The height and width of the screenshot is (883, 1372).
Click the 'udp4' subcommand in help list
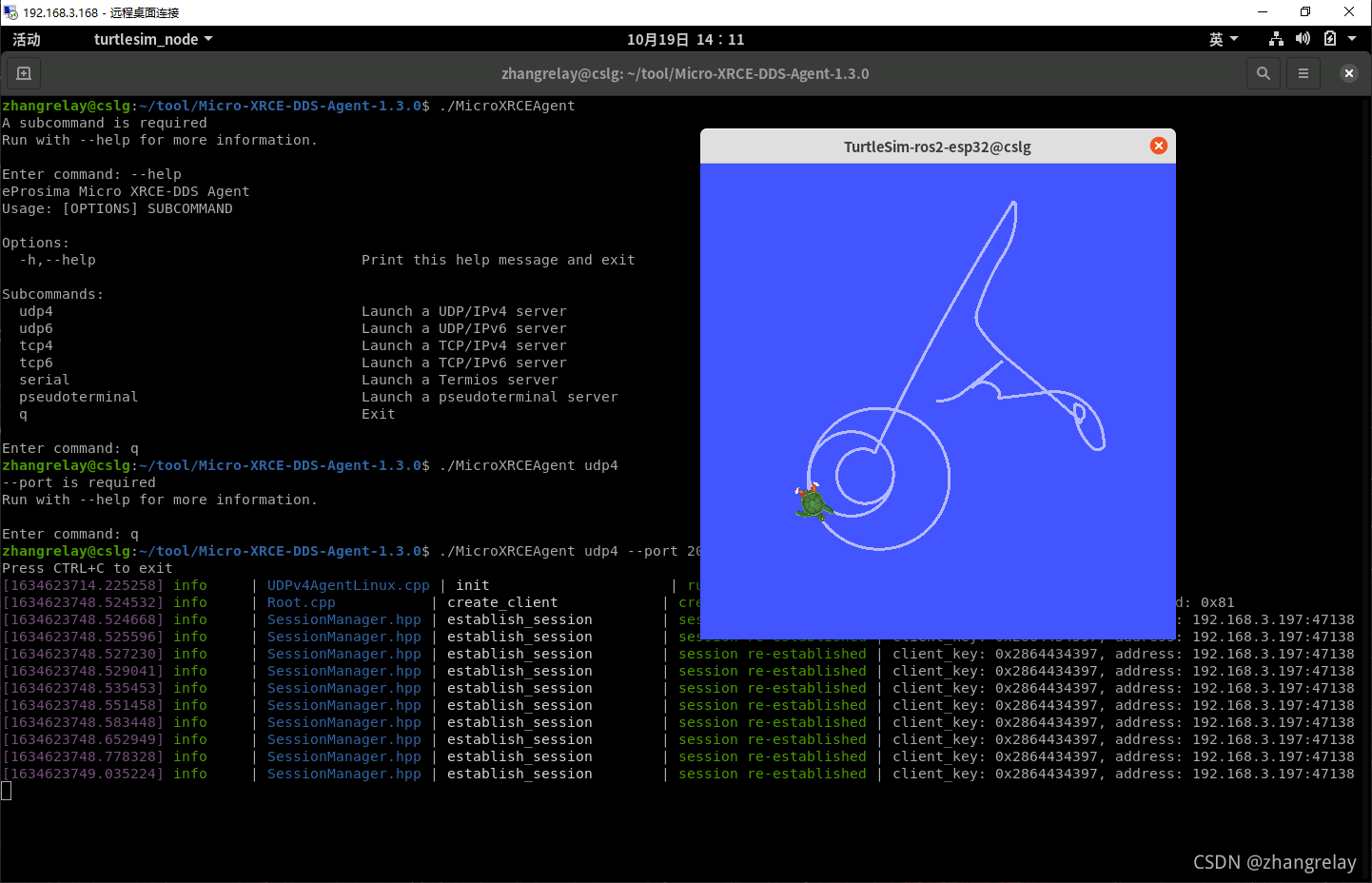click(x=36, y=311)
